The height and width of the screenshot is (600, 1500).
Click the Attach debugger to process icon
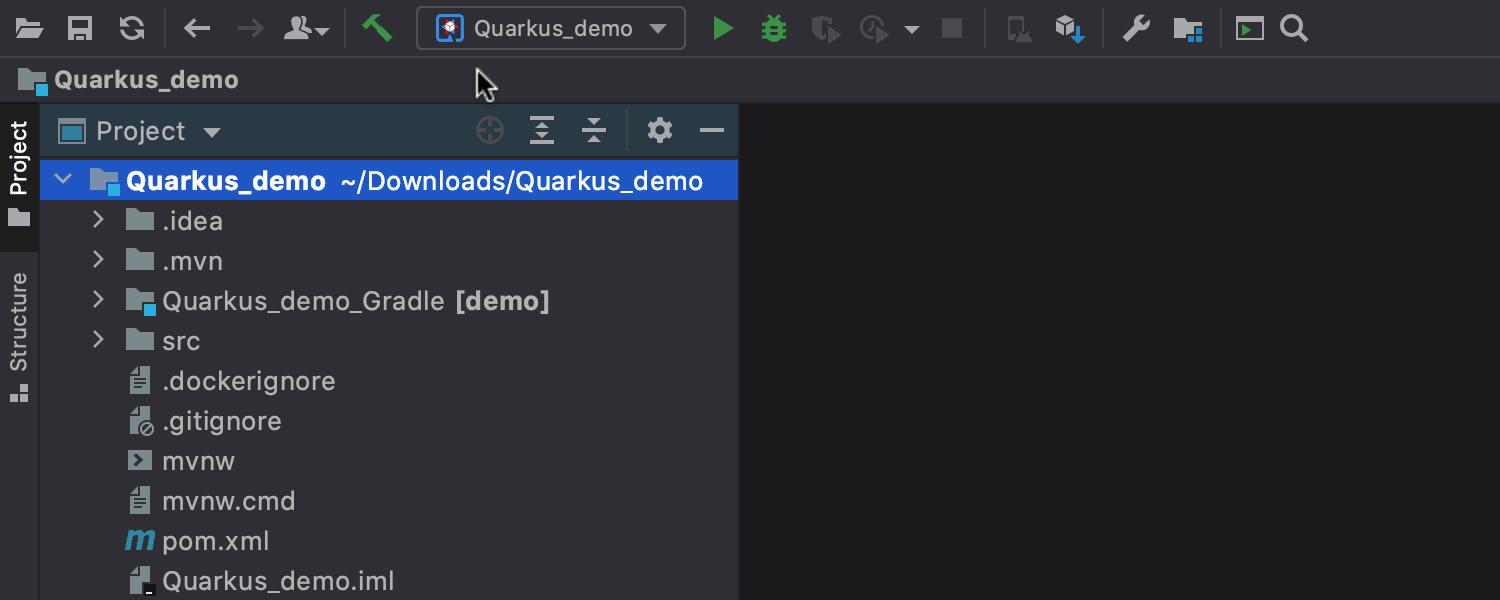tap(1019, 30)
